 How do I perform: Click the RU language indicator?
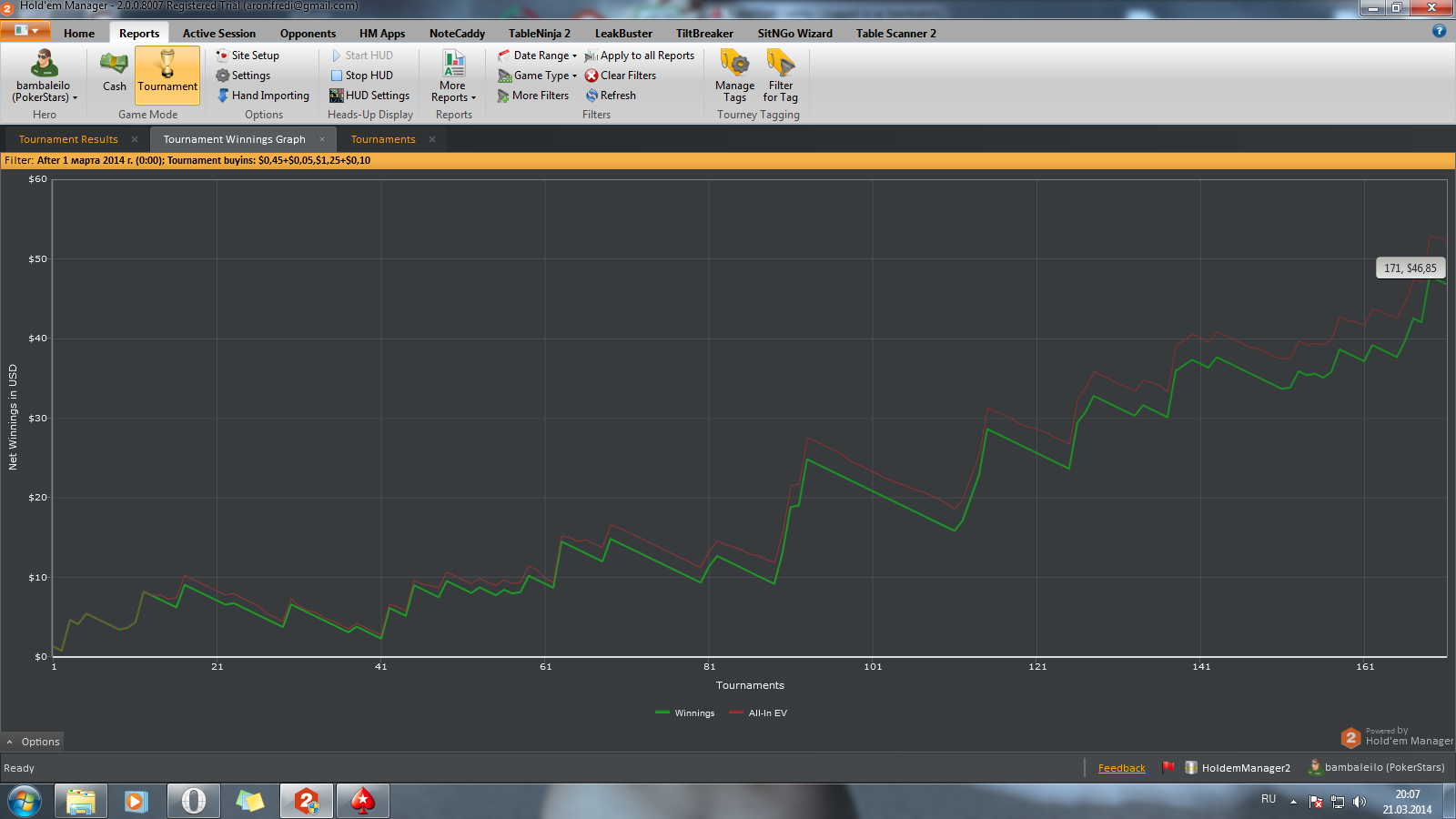click(x=1269, y=799)
